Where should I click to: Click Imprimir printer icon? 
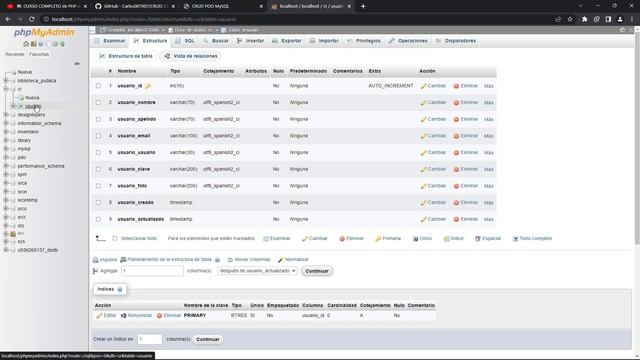point(96,260)
